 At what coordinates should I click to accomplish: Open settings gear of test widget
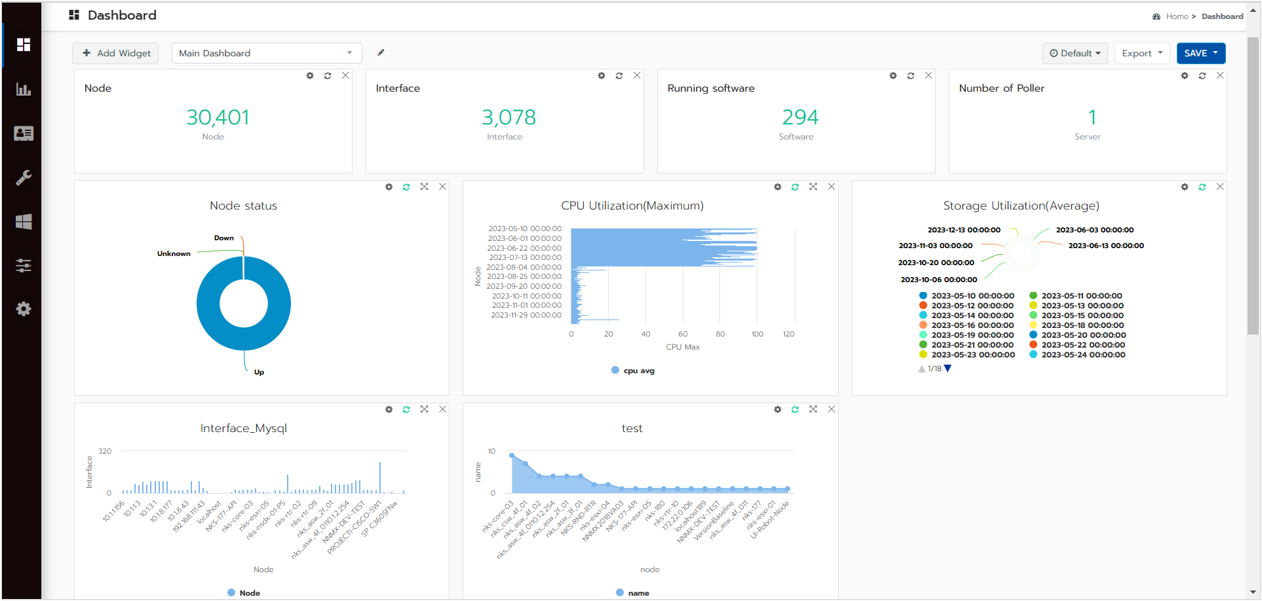778,409
